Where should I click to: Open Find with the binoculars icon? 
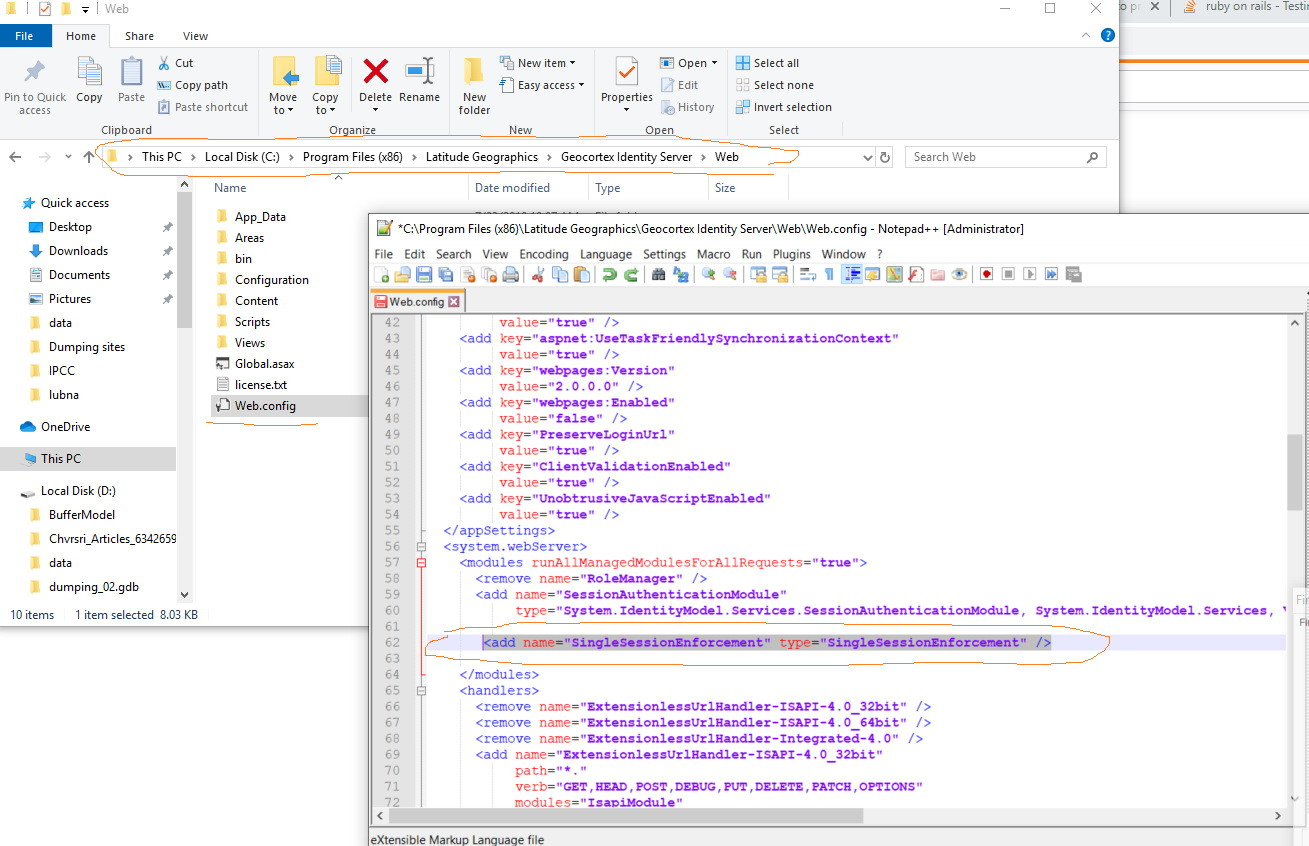[658, 275]
